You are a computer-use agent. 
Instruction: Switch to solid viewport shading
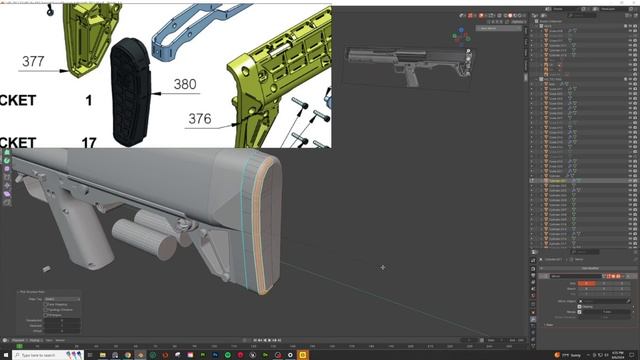pyautogui.click(x=510, y=16)
